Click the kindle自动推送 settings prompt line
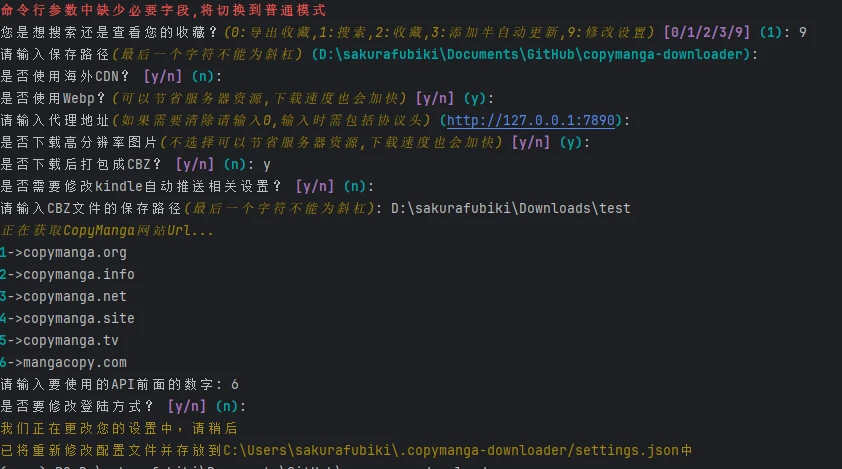This screenshot has height=469, width=842. coord(187,186)
